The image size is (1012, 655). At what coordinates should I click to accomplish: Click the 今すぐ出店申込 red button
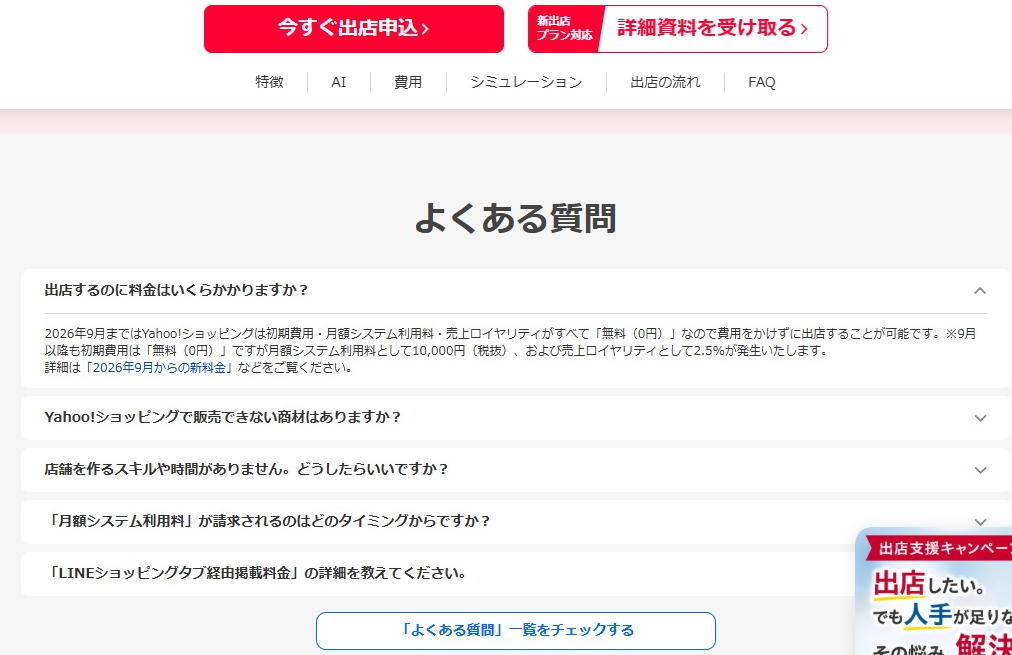point(354,29)
